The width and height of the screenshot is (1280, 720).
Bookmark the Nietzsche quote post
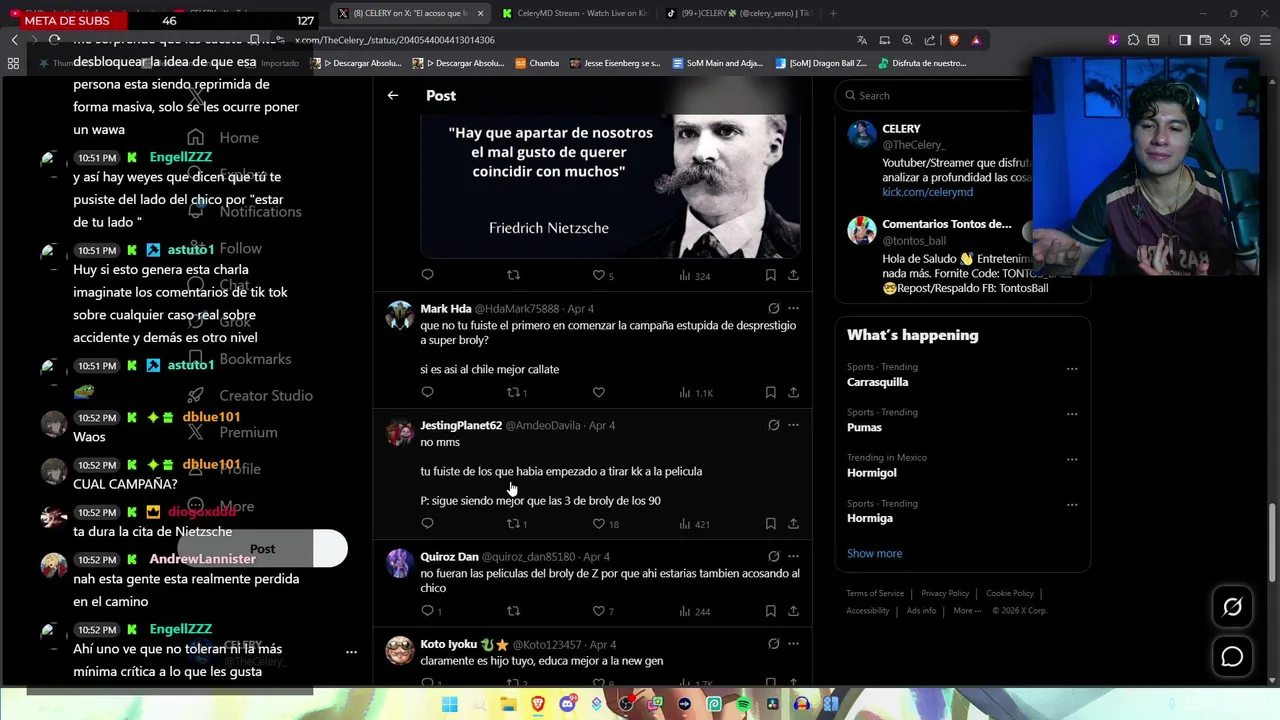click(x=770, y=275)
